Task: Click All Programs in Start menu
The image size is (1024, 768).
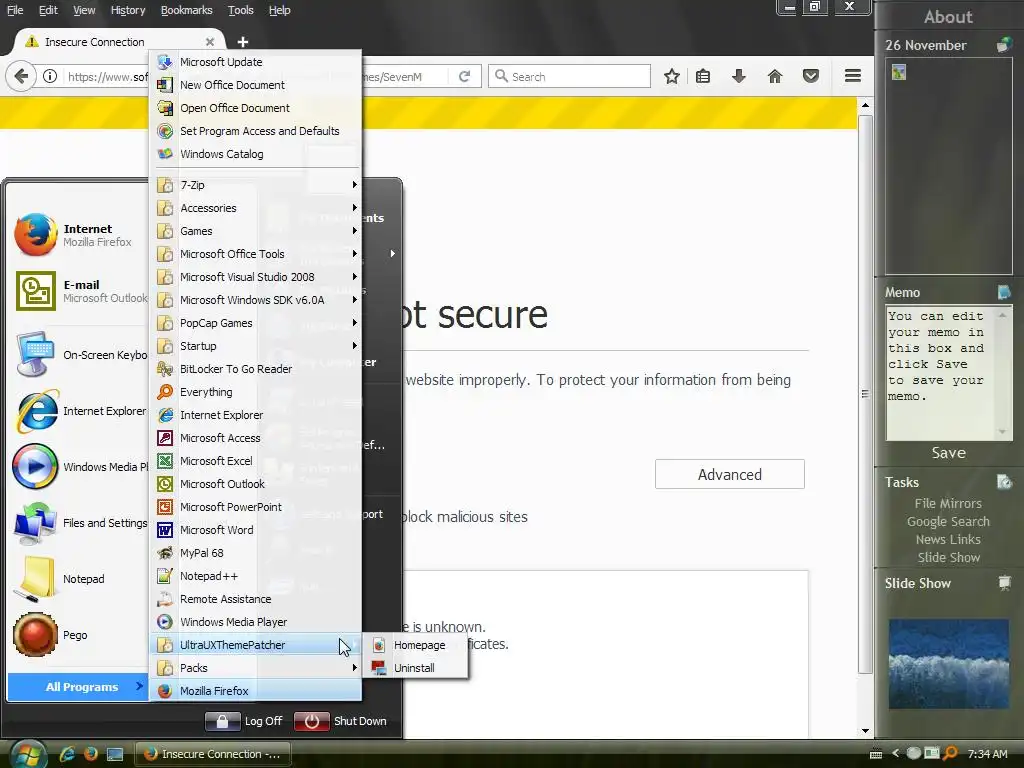Action: (77, 687)
